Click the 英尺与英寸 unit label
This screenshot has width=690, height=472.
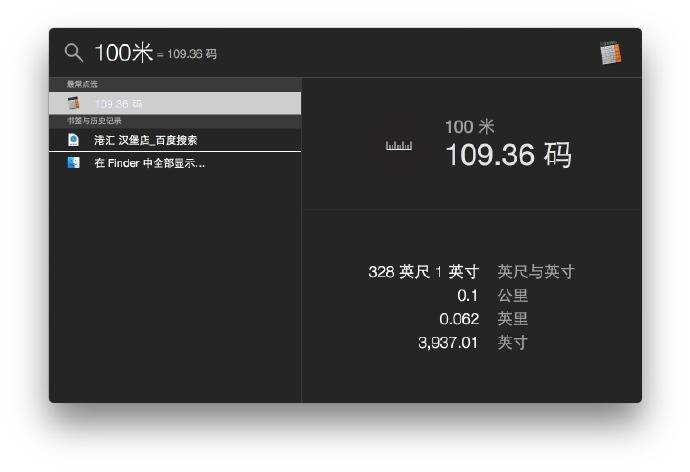[536, 272]
